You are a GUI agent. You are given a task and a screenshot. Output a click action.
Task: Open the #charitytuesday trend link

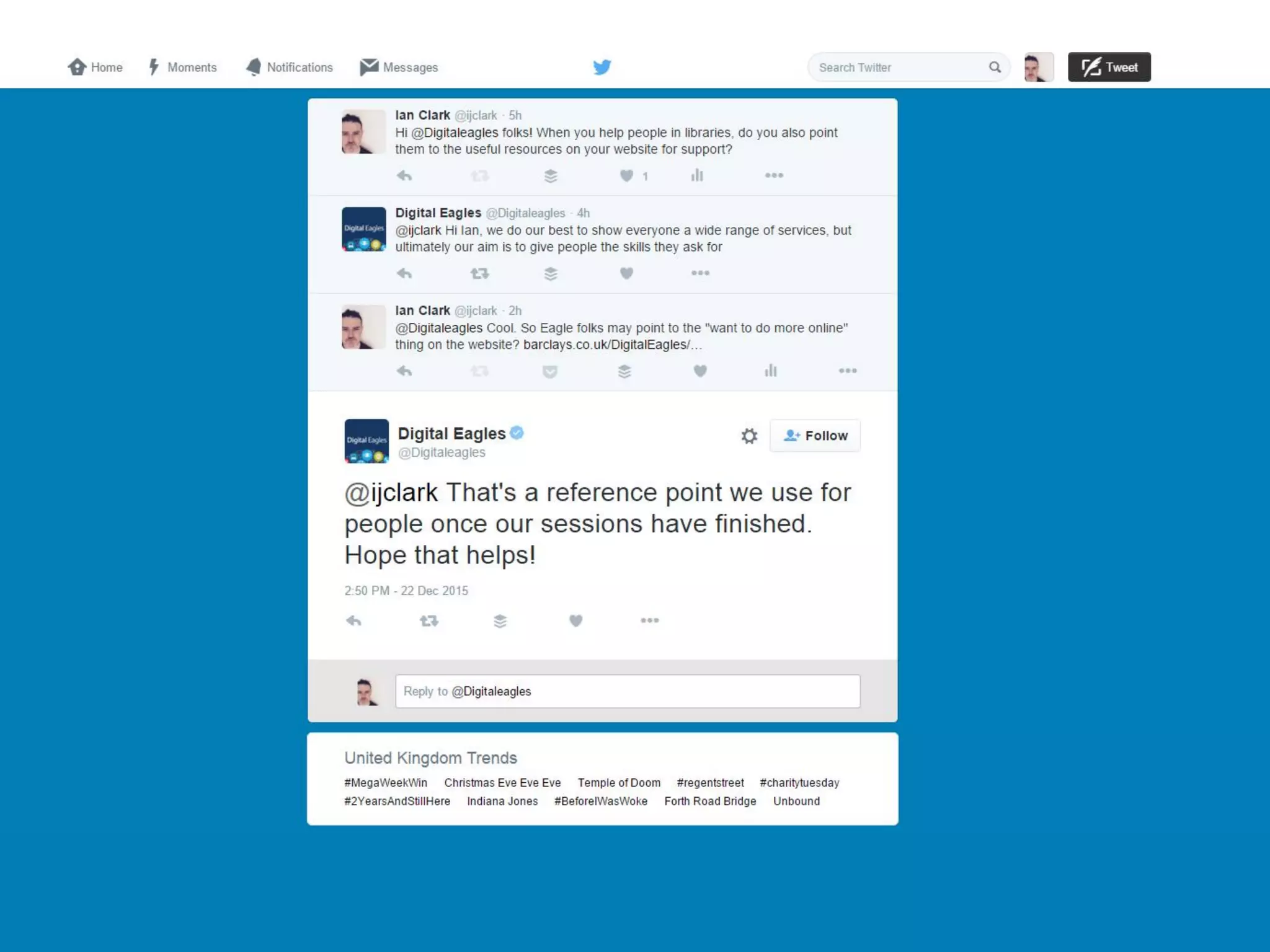(x=799, y=783)
